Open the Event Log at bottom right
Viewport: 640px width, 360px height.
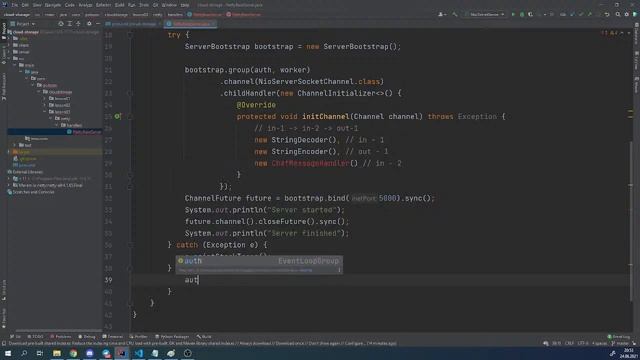click(619, 337)
